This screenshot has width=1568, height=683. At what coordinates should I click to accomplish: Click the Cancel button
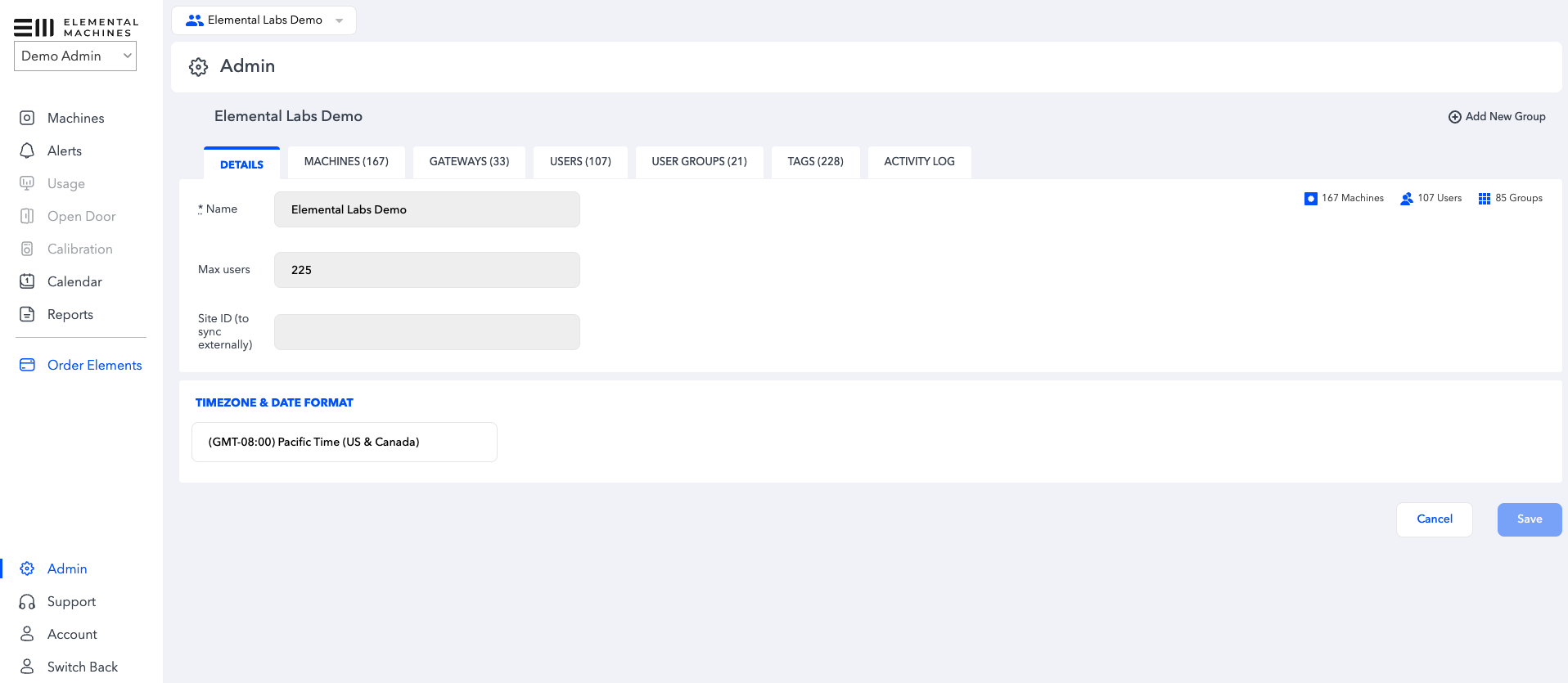click(1435, 519)
